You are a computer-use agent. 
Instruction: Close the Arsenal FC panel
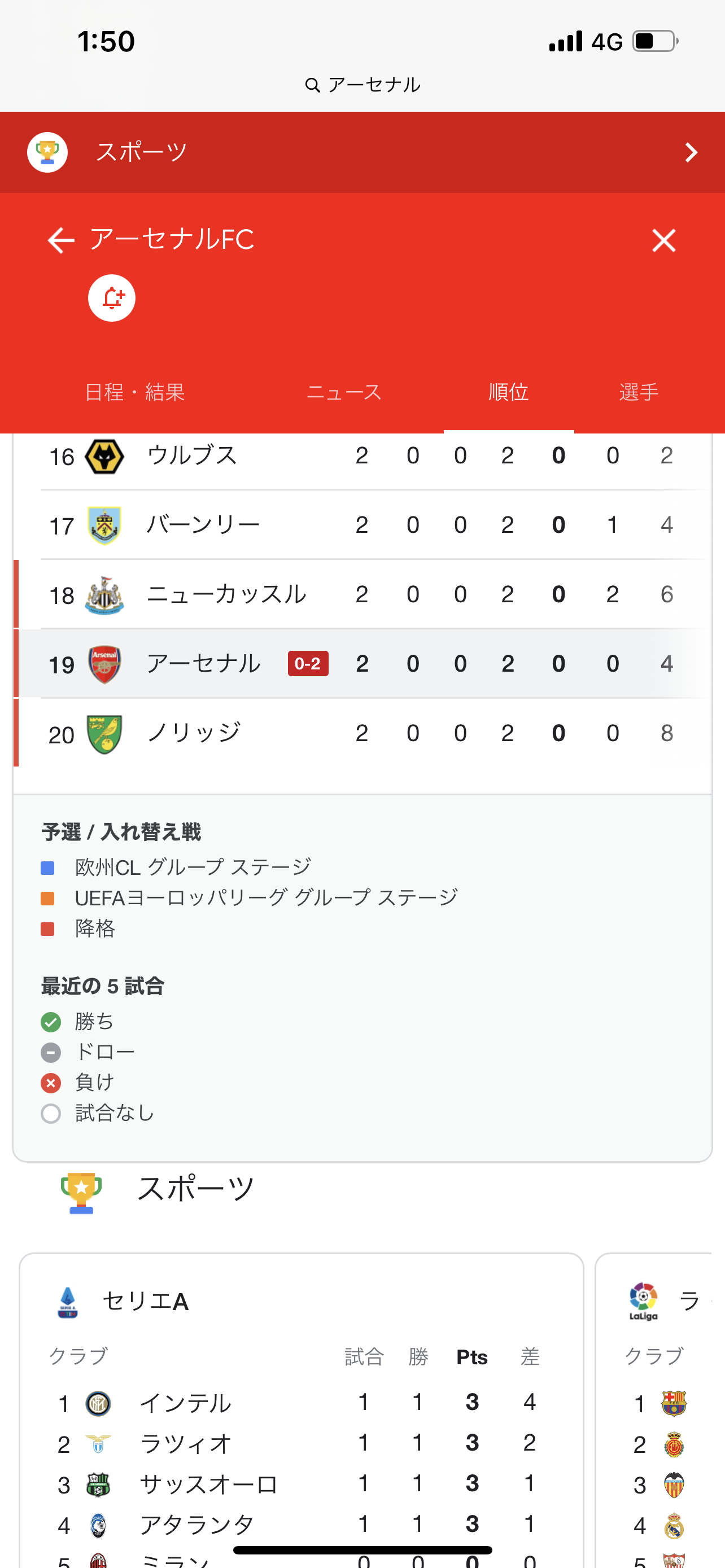click(x=663, y=240)
